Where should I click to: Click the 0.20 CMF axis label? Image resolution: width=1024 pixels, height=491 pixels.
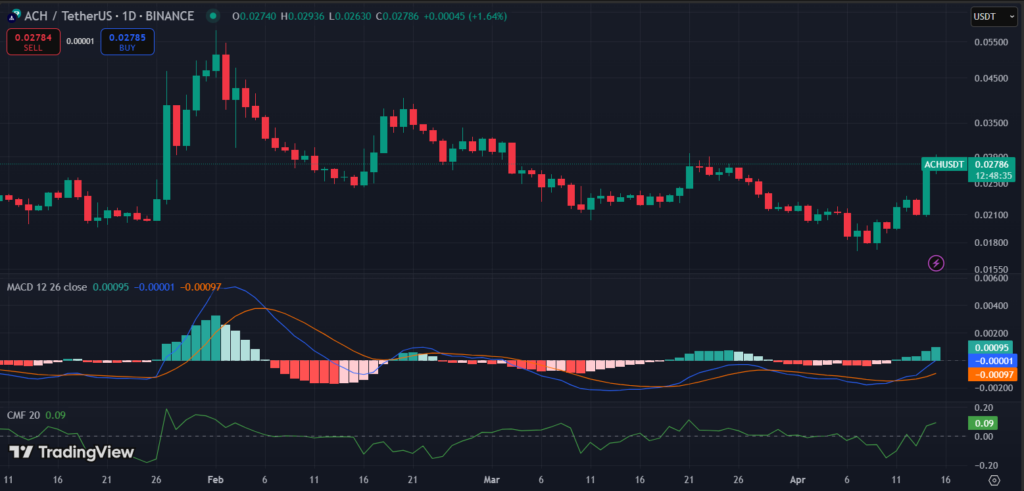click(984, 407)
